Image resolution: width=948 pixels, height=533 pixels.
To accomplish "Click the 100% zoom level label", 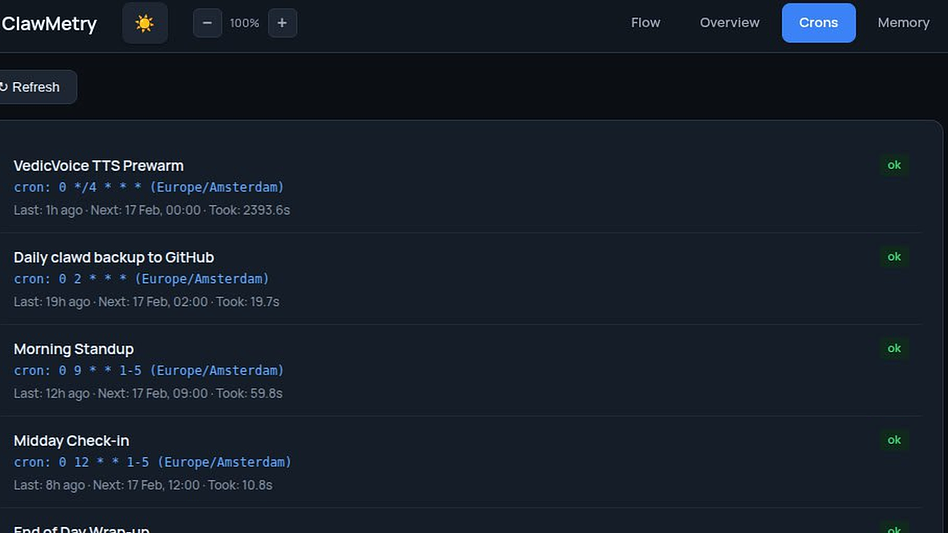I will (244, 23).
